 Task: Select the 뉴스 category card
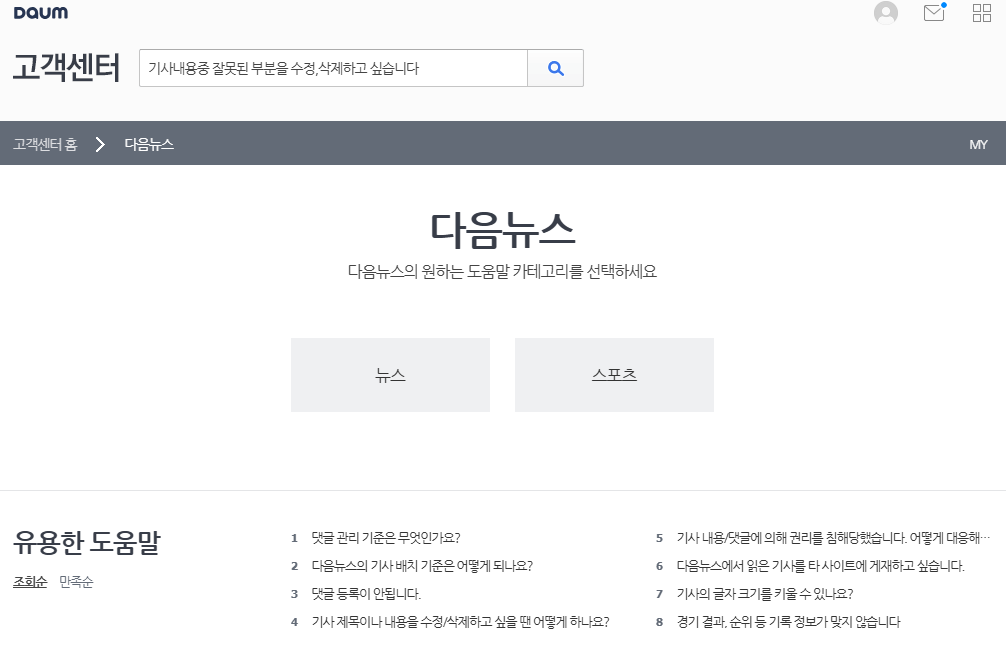[390, 375]
